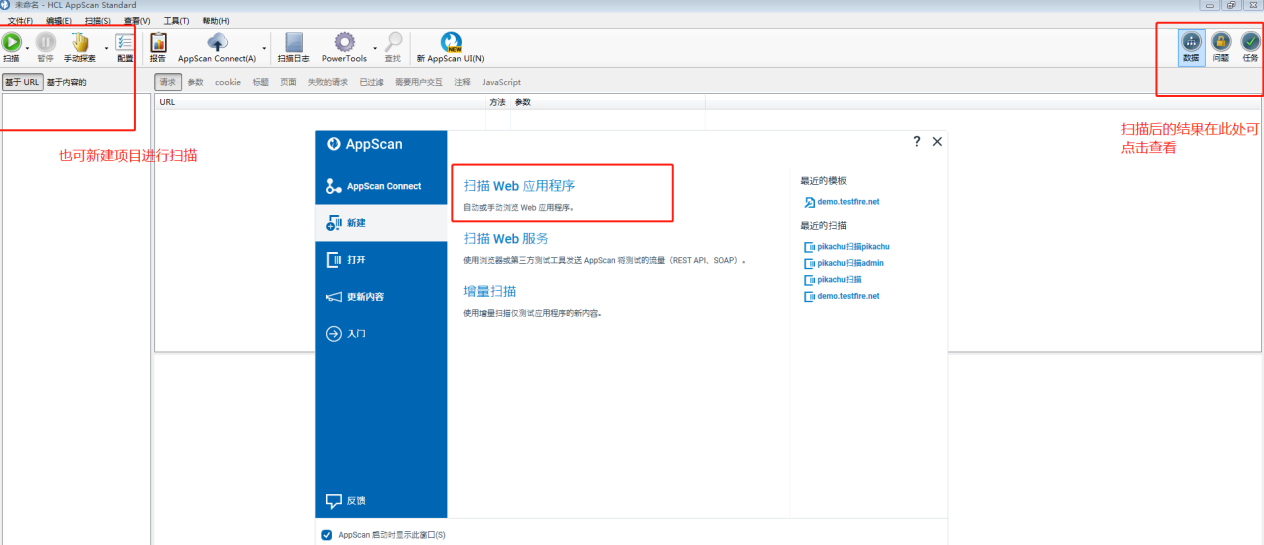Screen dimensions: 1264x545
Task: Switch to the 需要用户交互 tab
Action: click(x=420, y=82)
